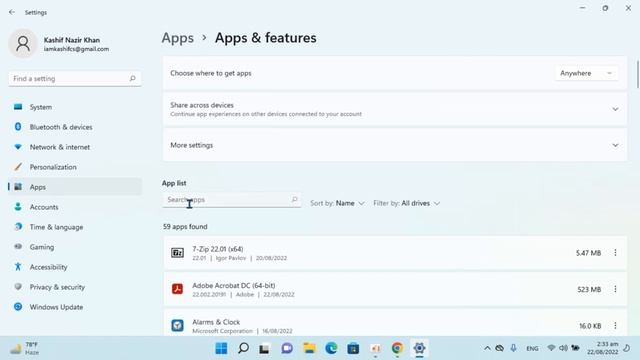Image resolution: width=640 pixels, height=360 pixels.
Task: Launch Google Chrome from taskbar
Action: click(x=397, y=348)
